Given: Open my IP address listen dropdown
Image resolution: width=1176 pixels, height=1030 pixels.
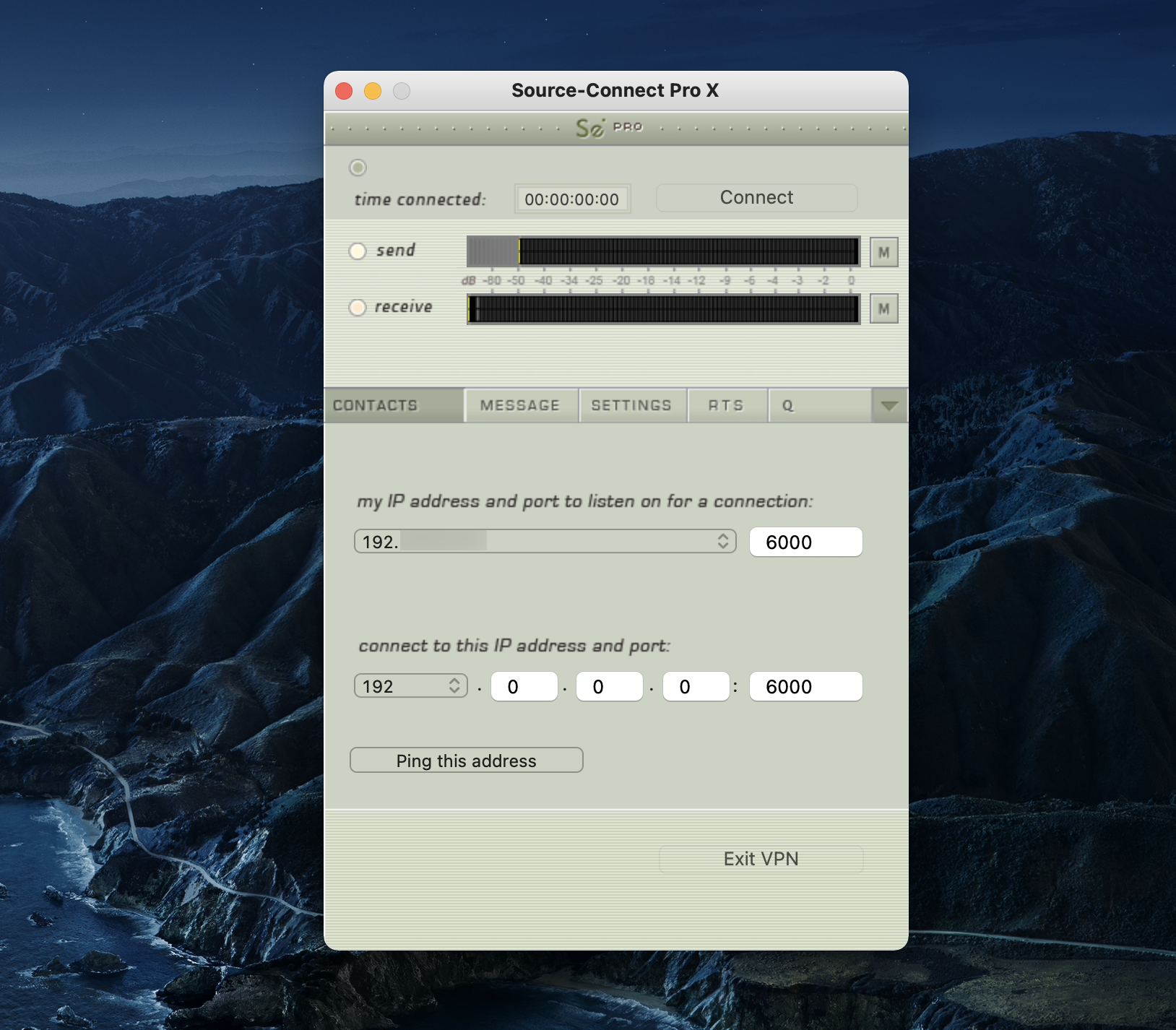Looking at the screenshot, I should 545,542.
